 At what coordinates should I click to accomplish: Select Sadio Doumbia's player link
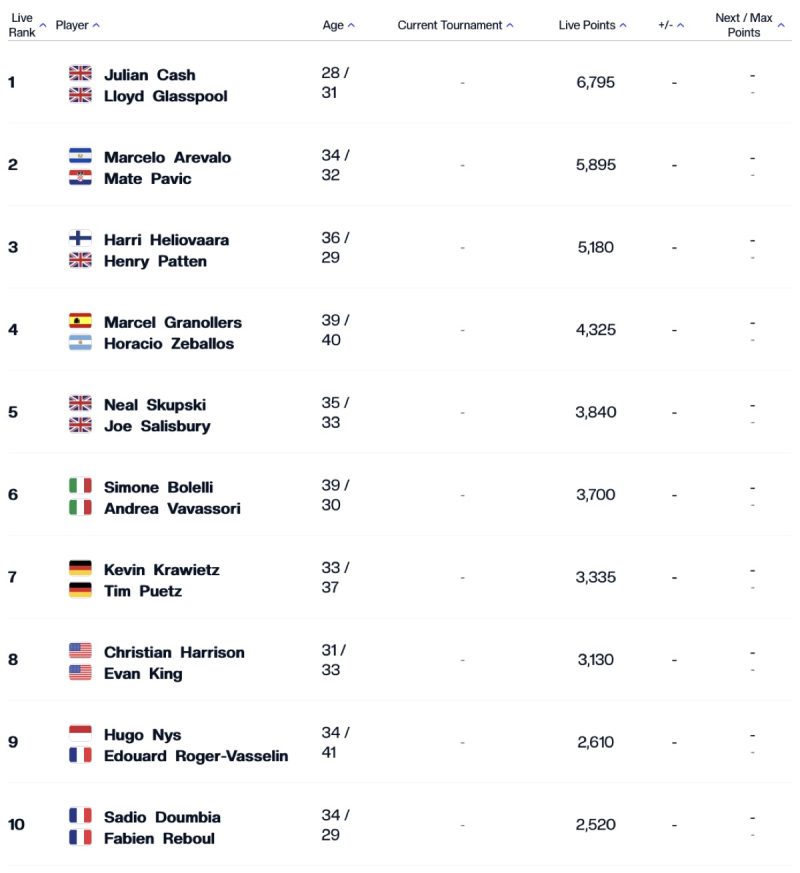click(162, 817)
